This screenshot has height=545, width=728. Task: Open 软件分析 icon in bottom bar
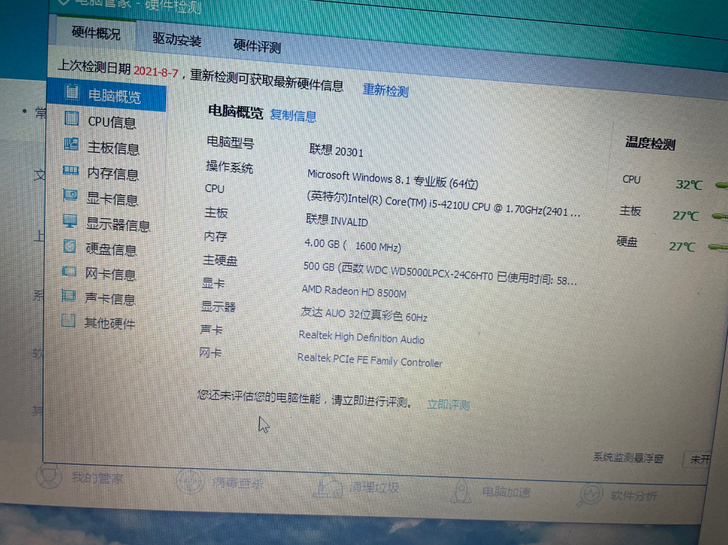590,494
